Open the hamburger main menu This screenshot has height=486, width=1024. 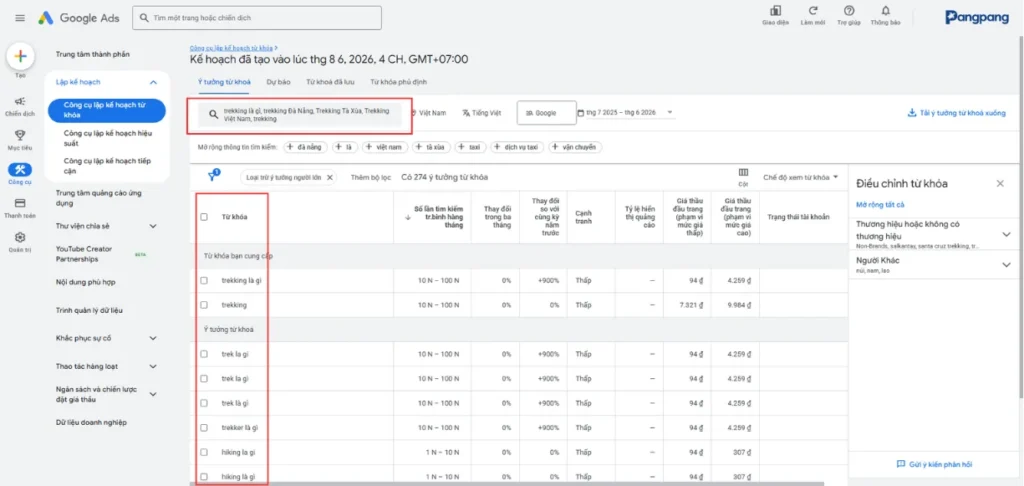click(20, 18)
